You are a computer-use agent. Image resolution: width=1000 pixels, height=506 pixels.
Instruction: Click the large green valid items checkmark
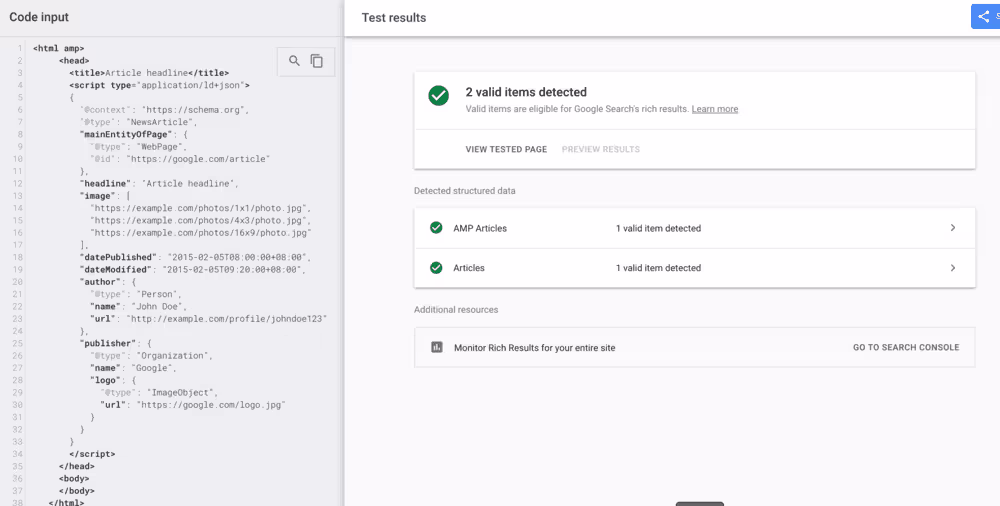[x=439, y=96]
